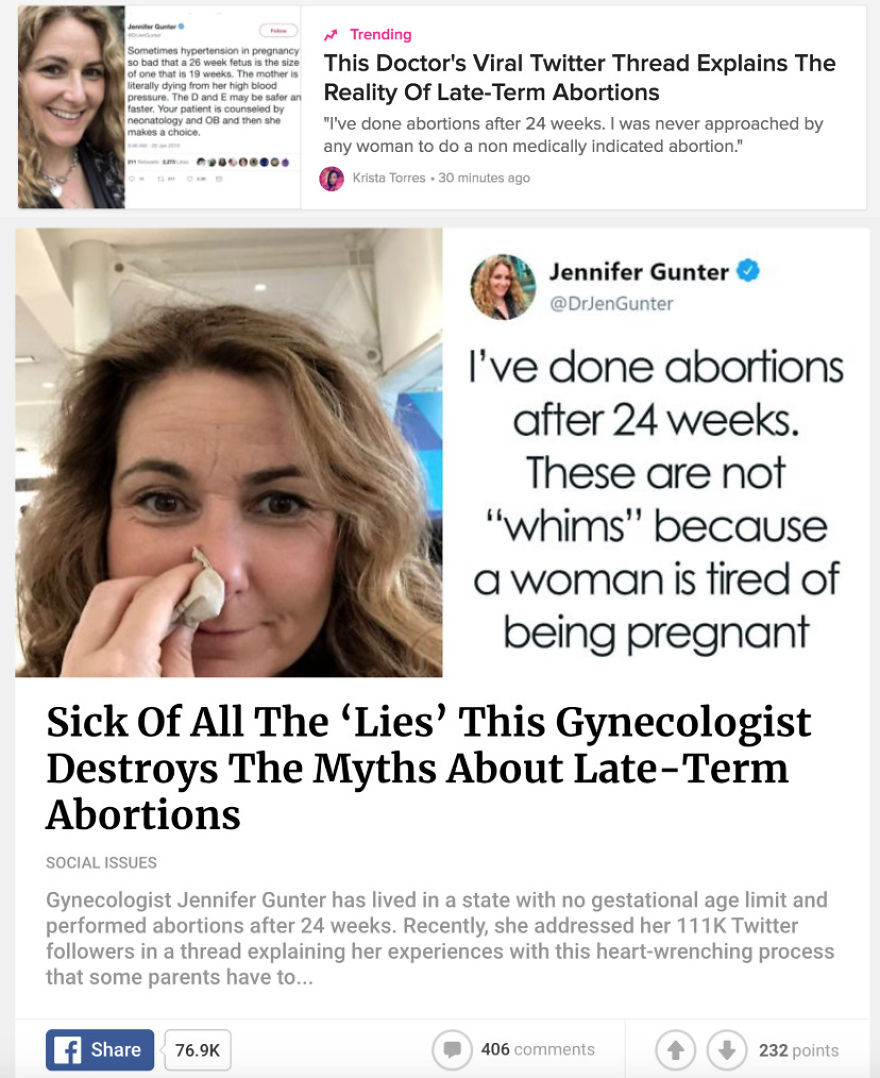Image resolution: width=880 pixels, height=1078 pixels.
Task: Click Jennifer Gunter's verified badge icon
Action: (x=748, y=271)
